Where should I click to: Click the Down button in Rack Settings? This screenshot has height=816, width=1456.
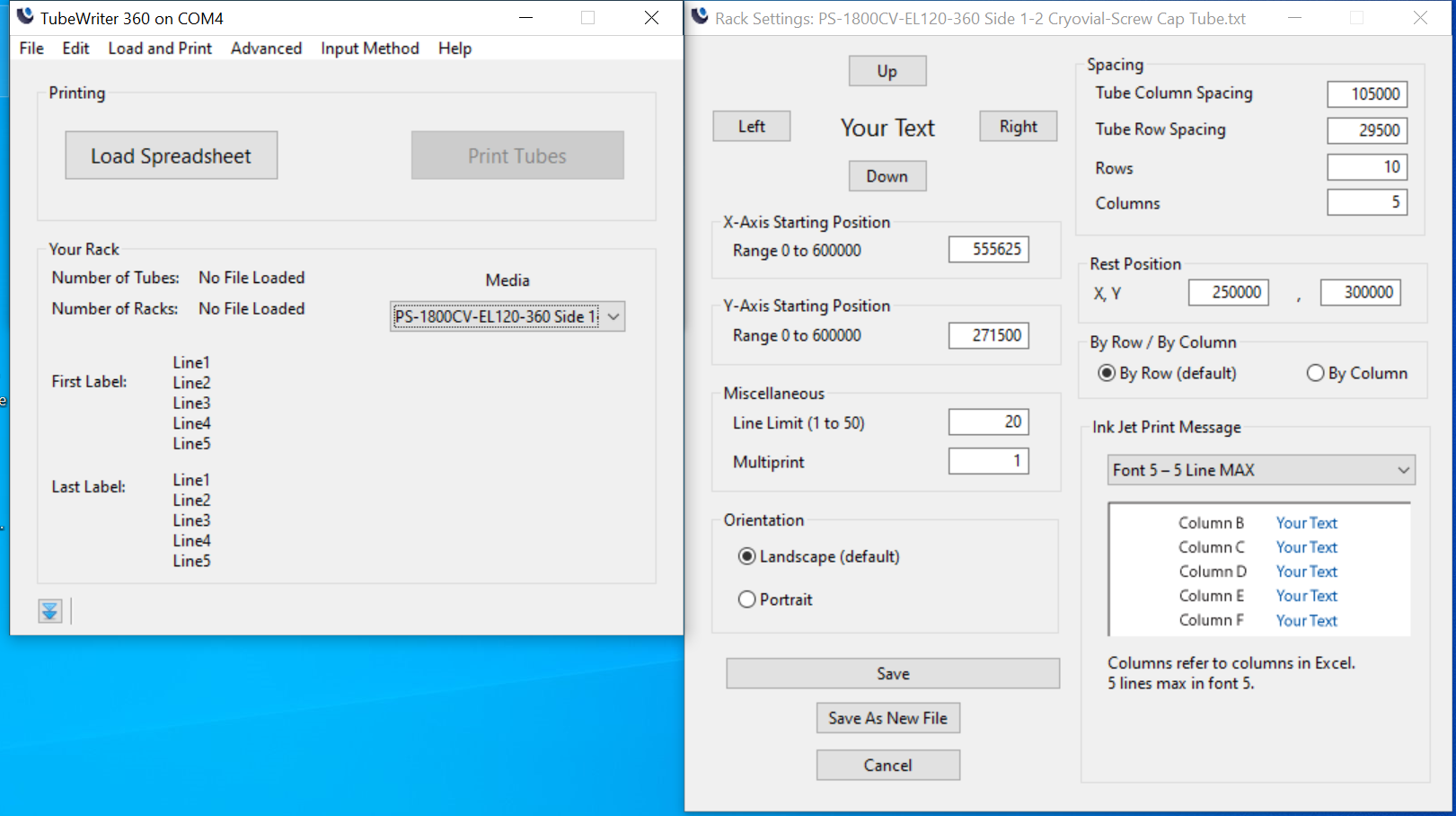[887, 176]
